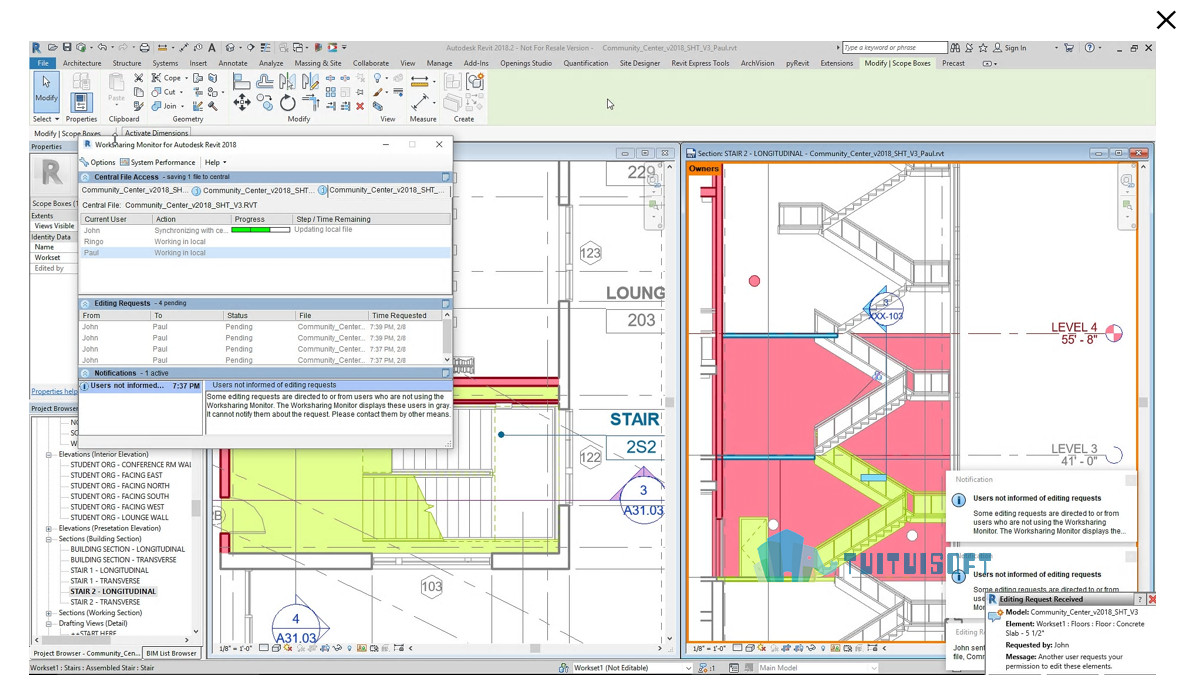The image size is (1184, 696).
Task: Click the keyword search field in title bar
Action: pos(894,48)
